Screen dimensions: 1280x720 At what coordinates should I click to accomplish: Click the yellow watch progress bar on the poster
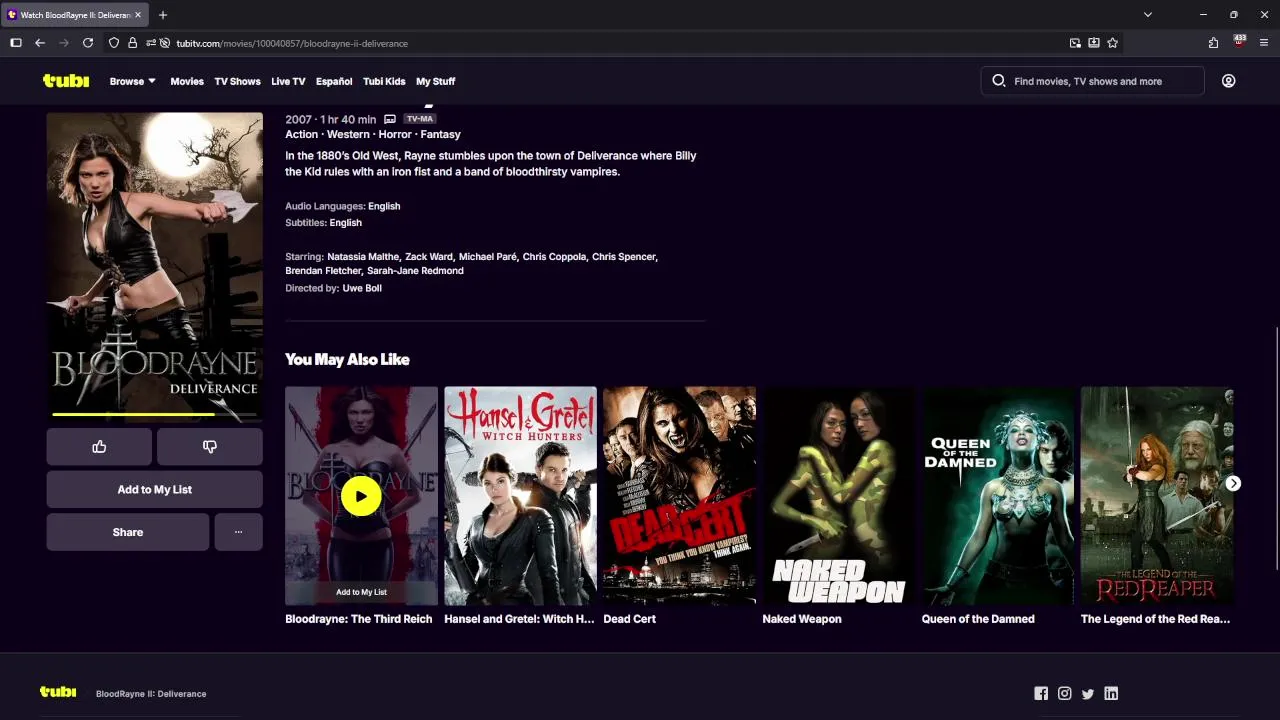[133, 414]
